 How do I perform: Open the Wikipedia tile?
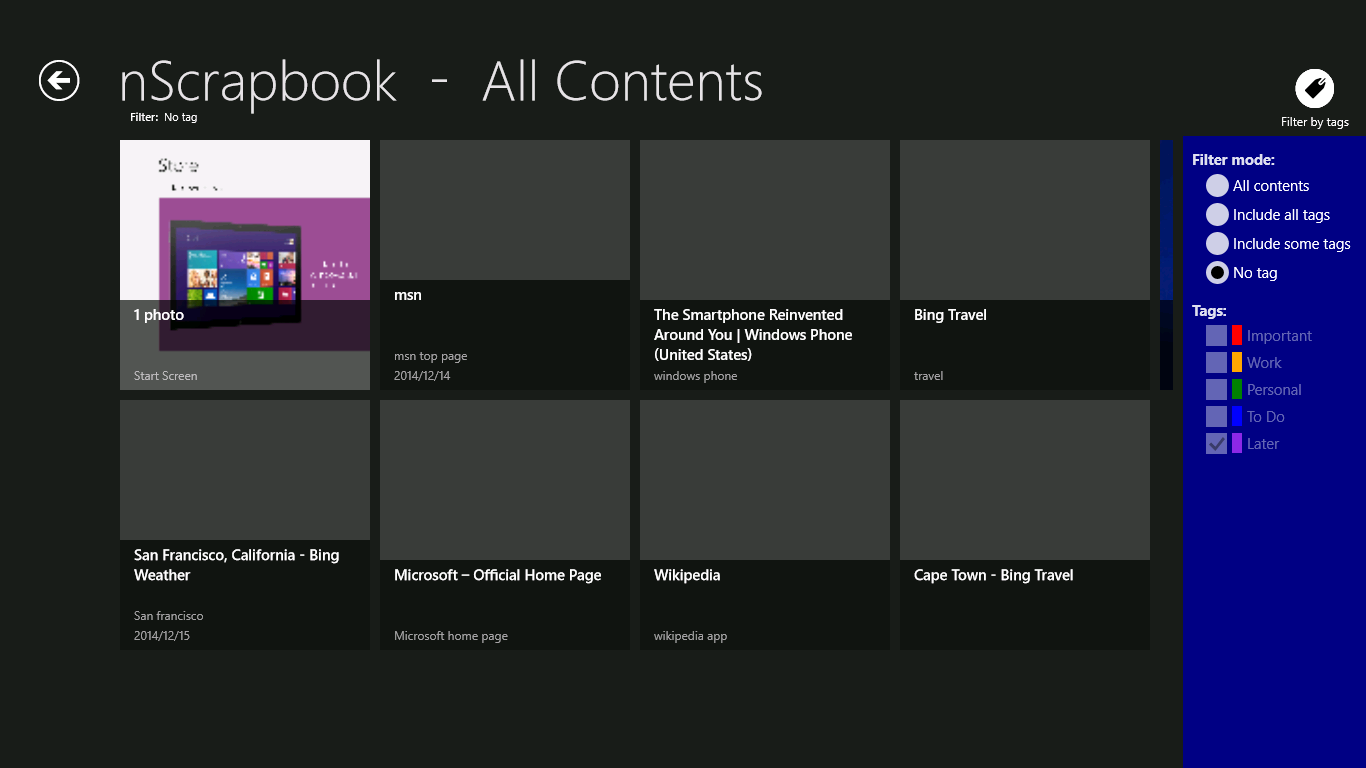765,525
